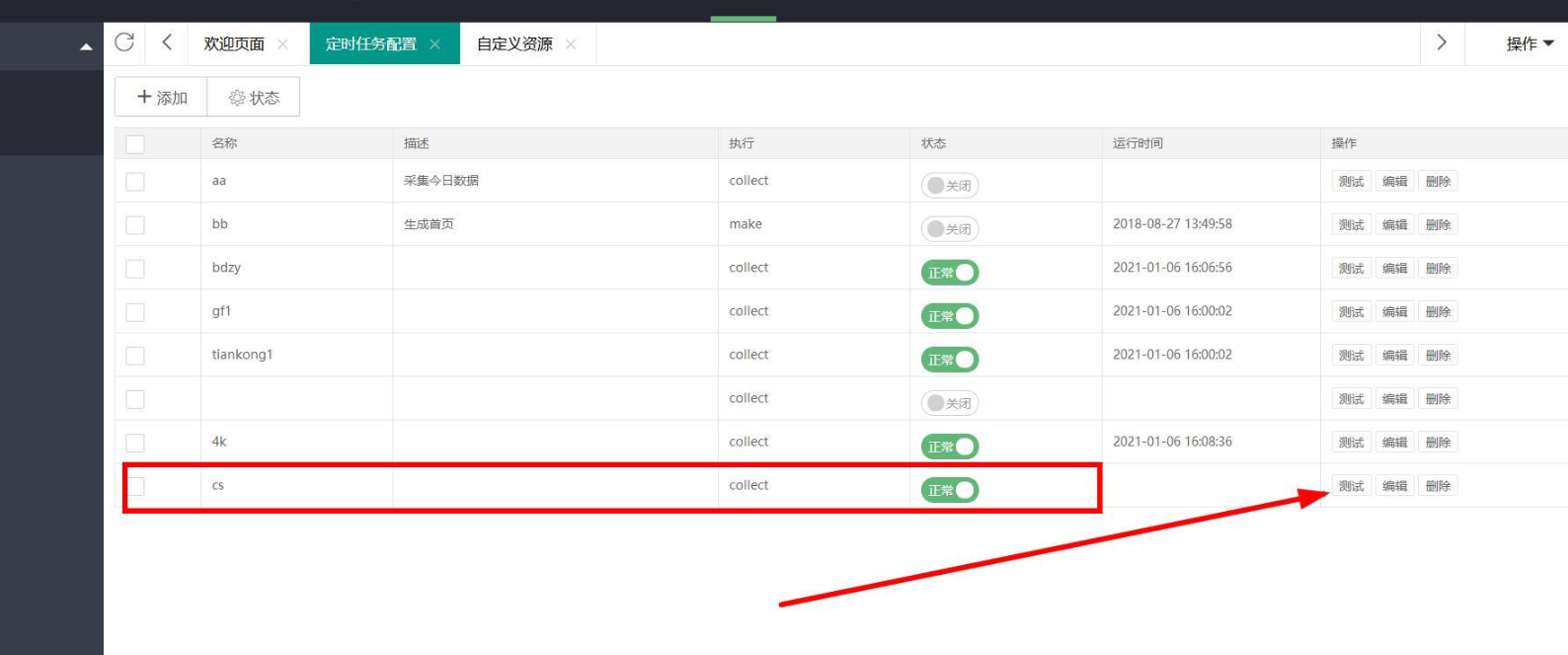1568x655 pixels.
Task: Switch to the 自定义资源 tab
Action: [514, 44]
